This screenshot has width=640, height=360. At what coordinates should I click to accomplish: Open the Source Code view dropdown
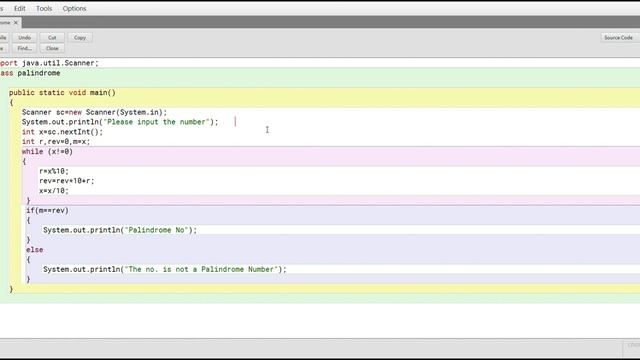(x=620, y=38)
